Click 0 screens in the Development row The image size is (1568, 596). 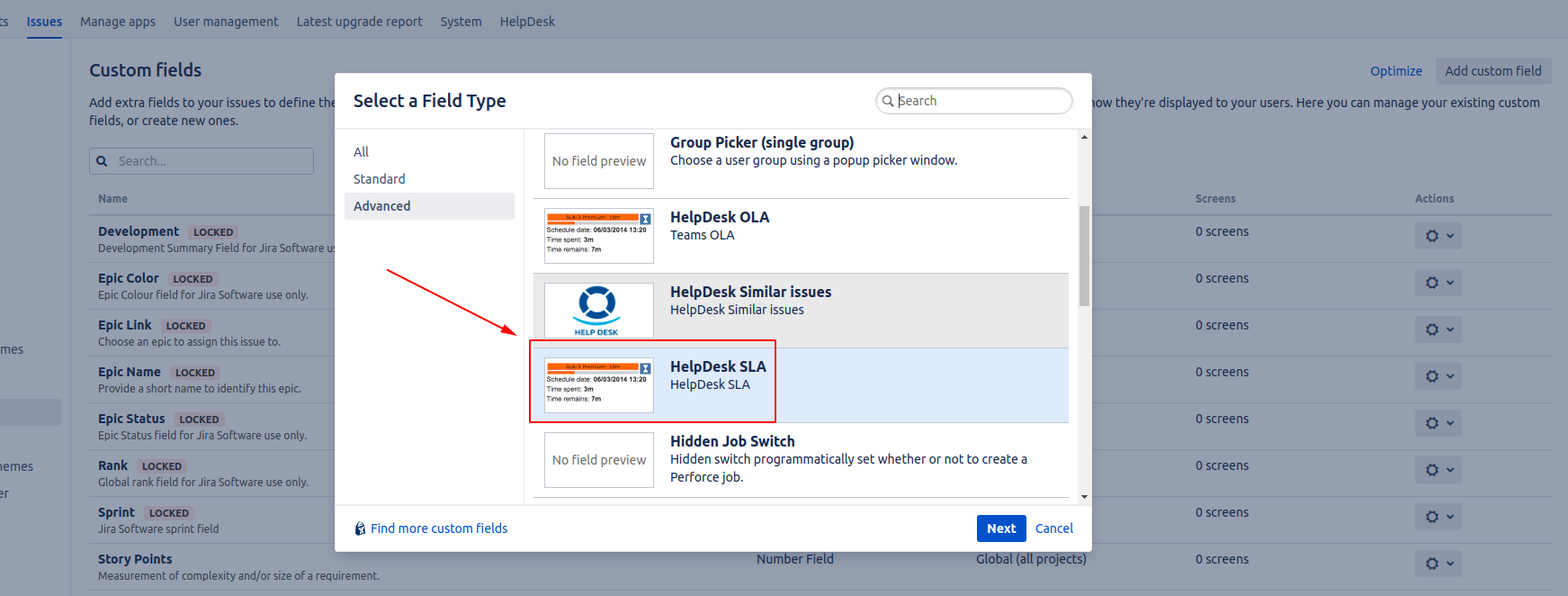point(1222,231)
